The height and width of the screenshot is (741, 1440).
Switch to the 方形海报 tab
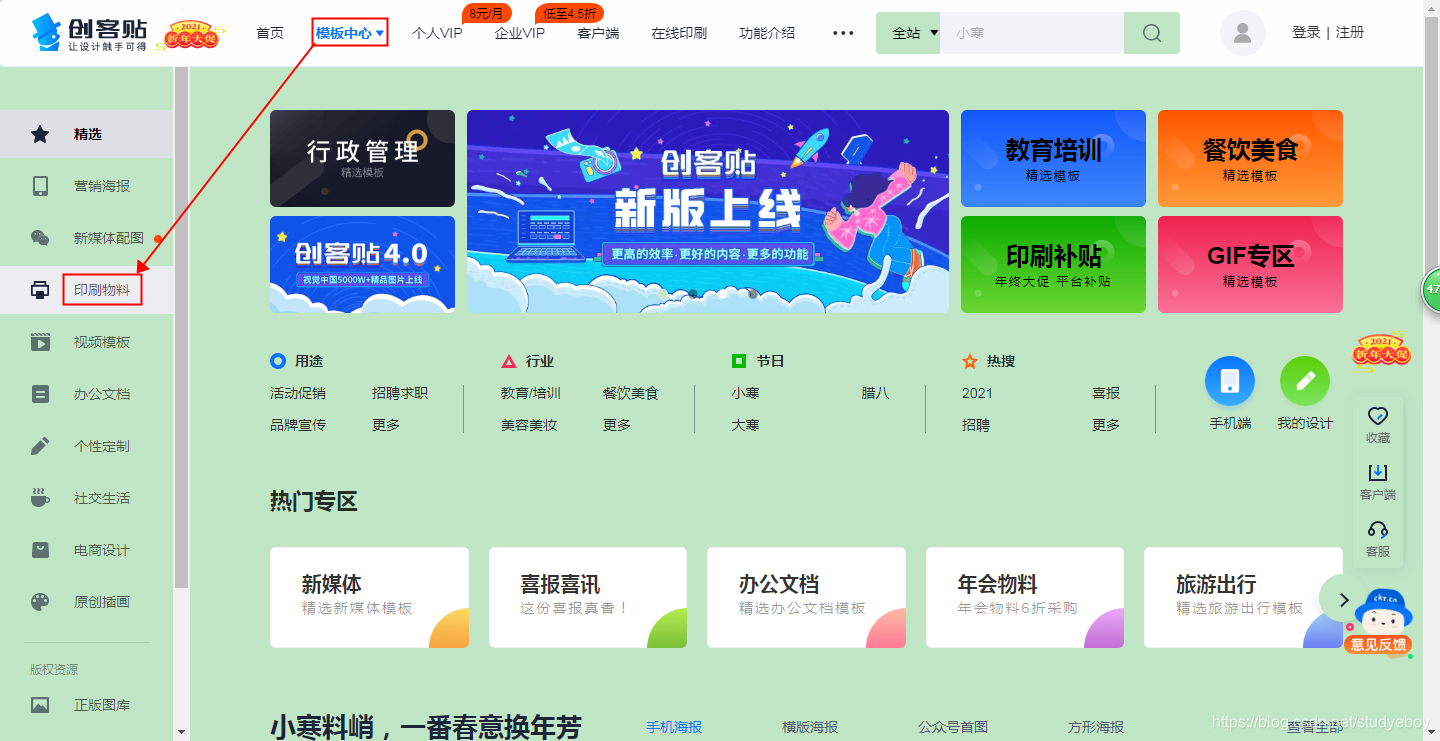coord(1096,727)
